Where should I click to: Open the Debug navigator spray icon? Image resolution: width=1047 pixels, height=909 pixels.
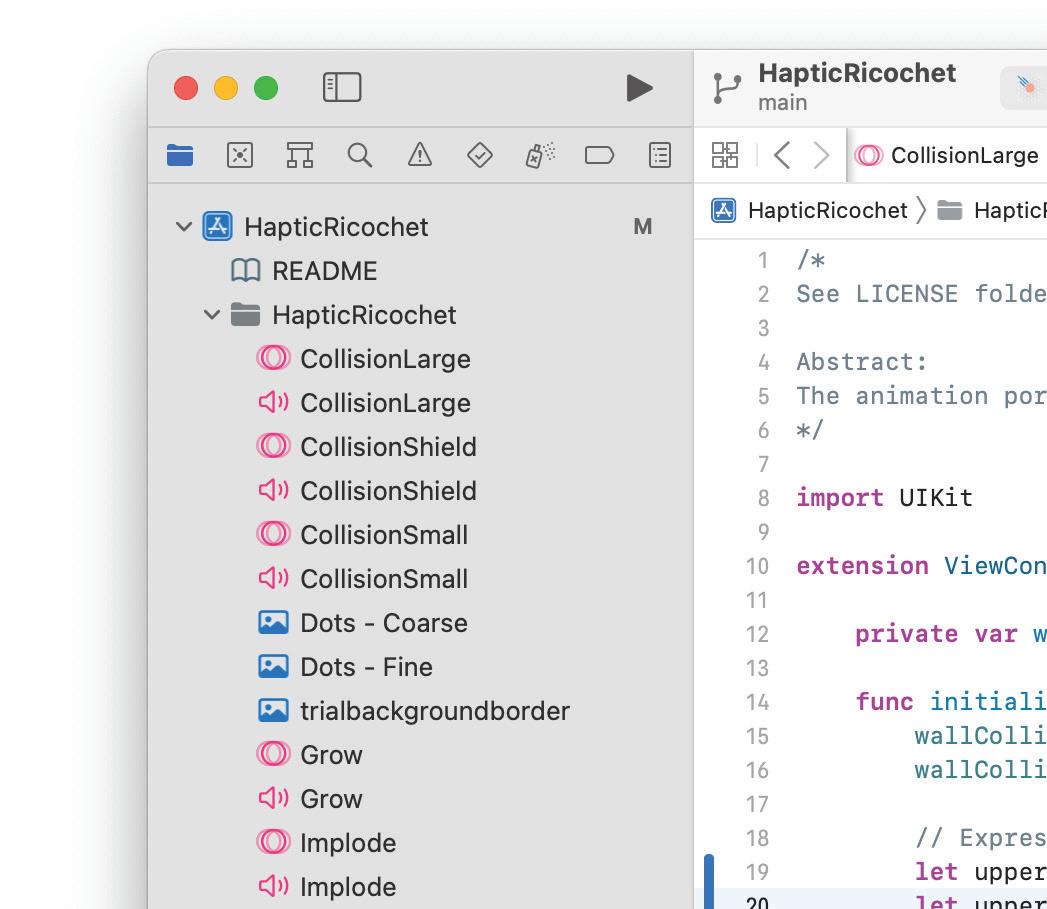(x=540, y=155)
